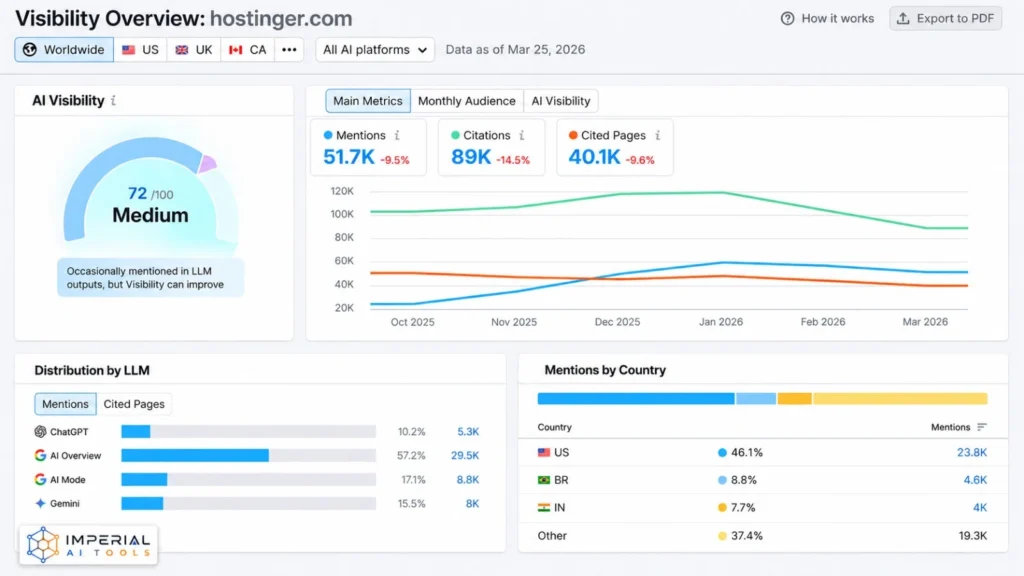The width and height of the screenshot is (1024, 576).
Task: Select the US region tab
Action: pyautogui.click(x=140, y=50)
